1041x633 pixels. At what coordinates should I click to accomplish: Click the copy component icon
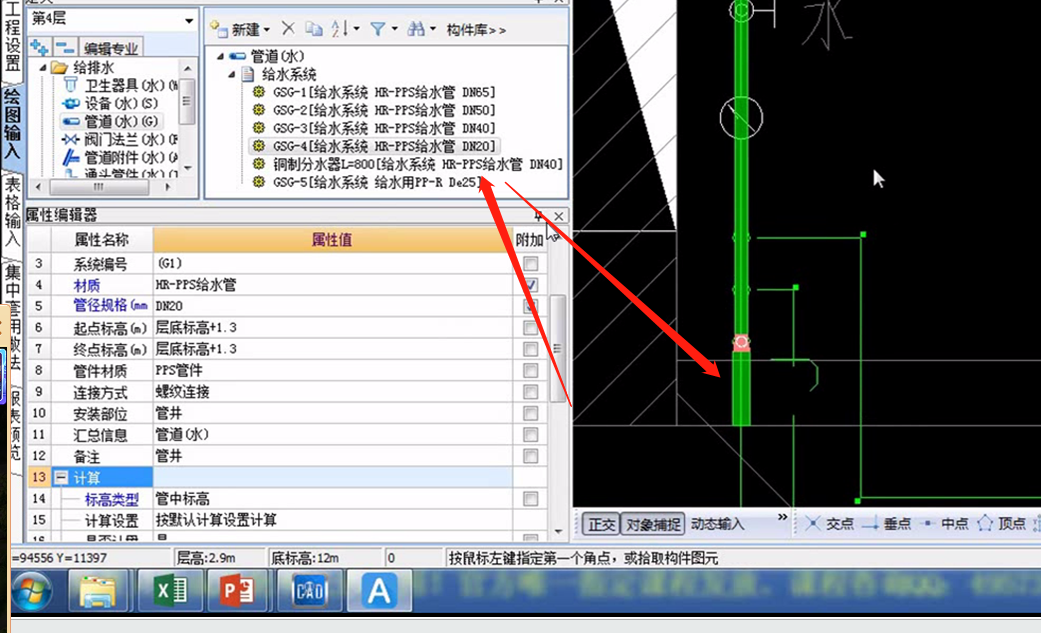click(314, 29)
